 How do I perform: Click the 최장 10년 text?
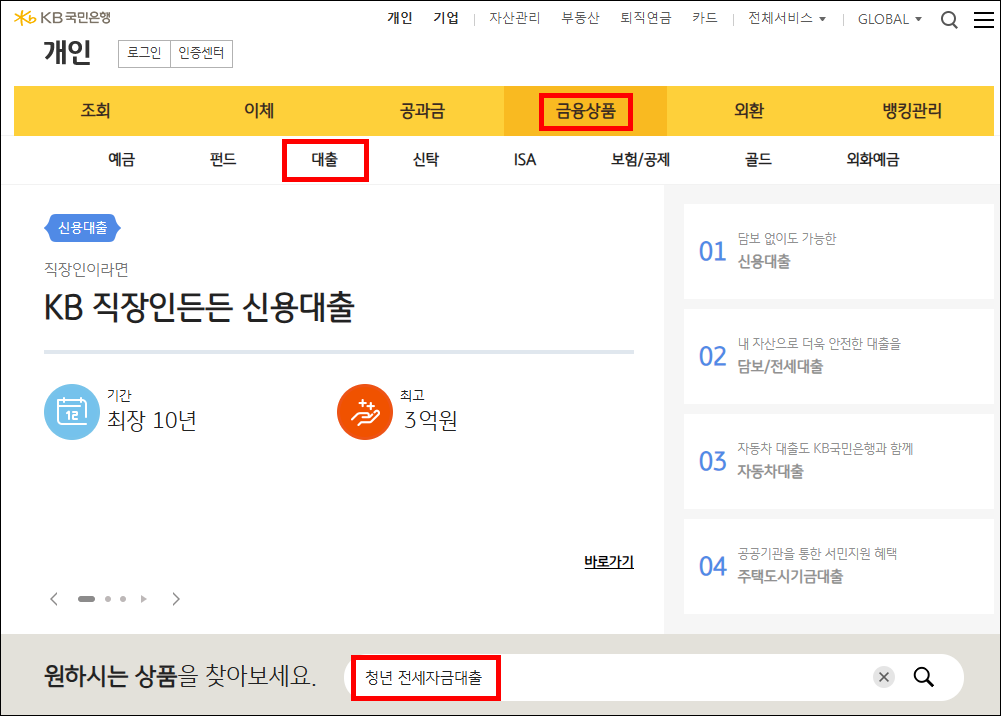[151, 421]
